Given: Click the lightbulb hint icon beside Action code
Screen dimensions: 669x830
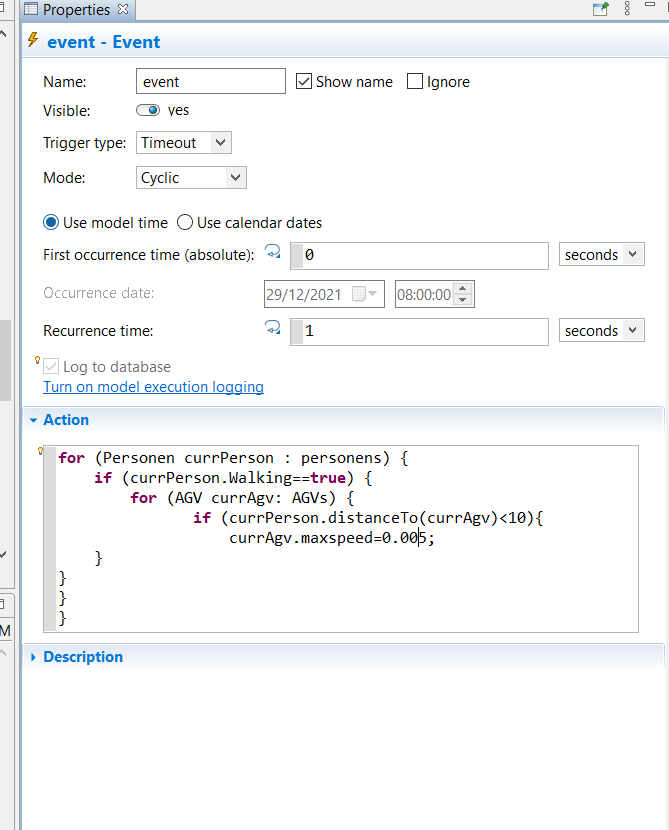Looking at the screenshot, I should pyautogui.click(x=40, y=451).
